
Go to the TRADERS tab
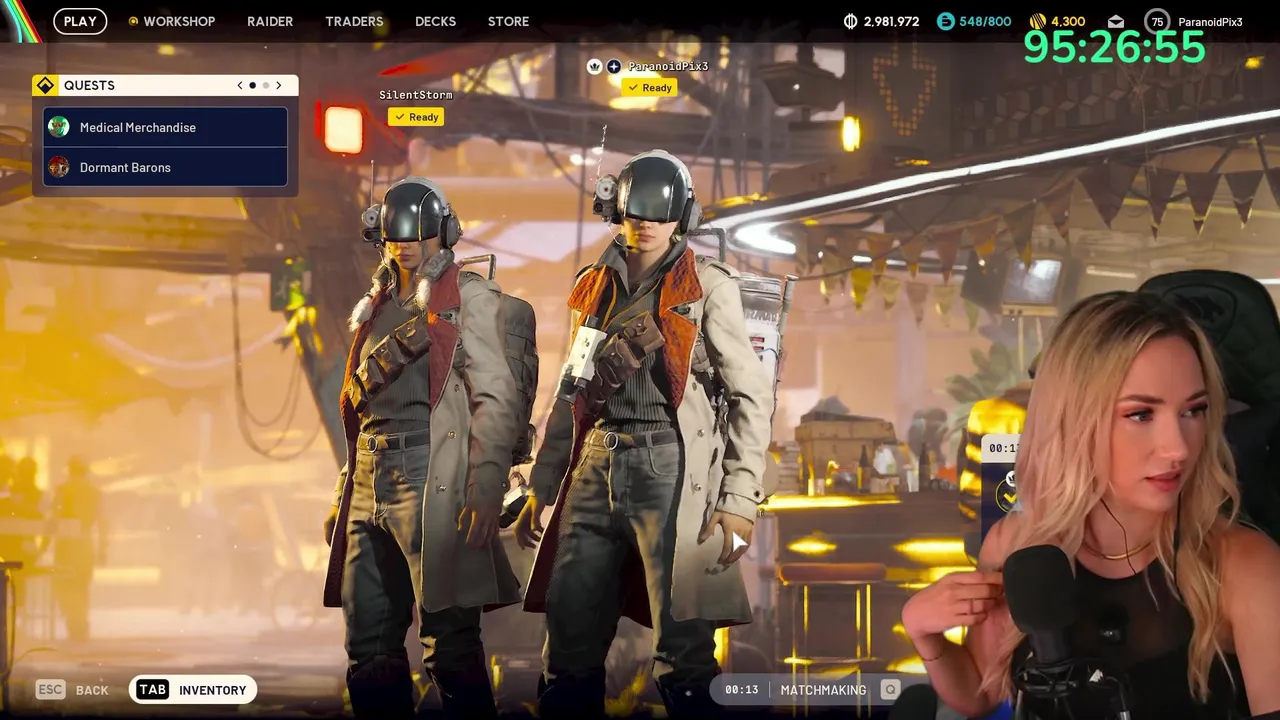tap(354, 21)
